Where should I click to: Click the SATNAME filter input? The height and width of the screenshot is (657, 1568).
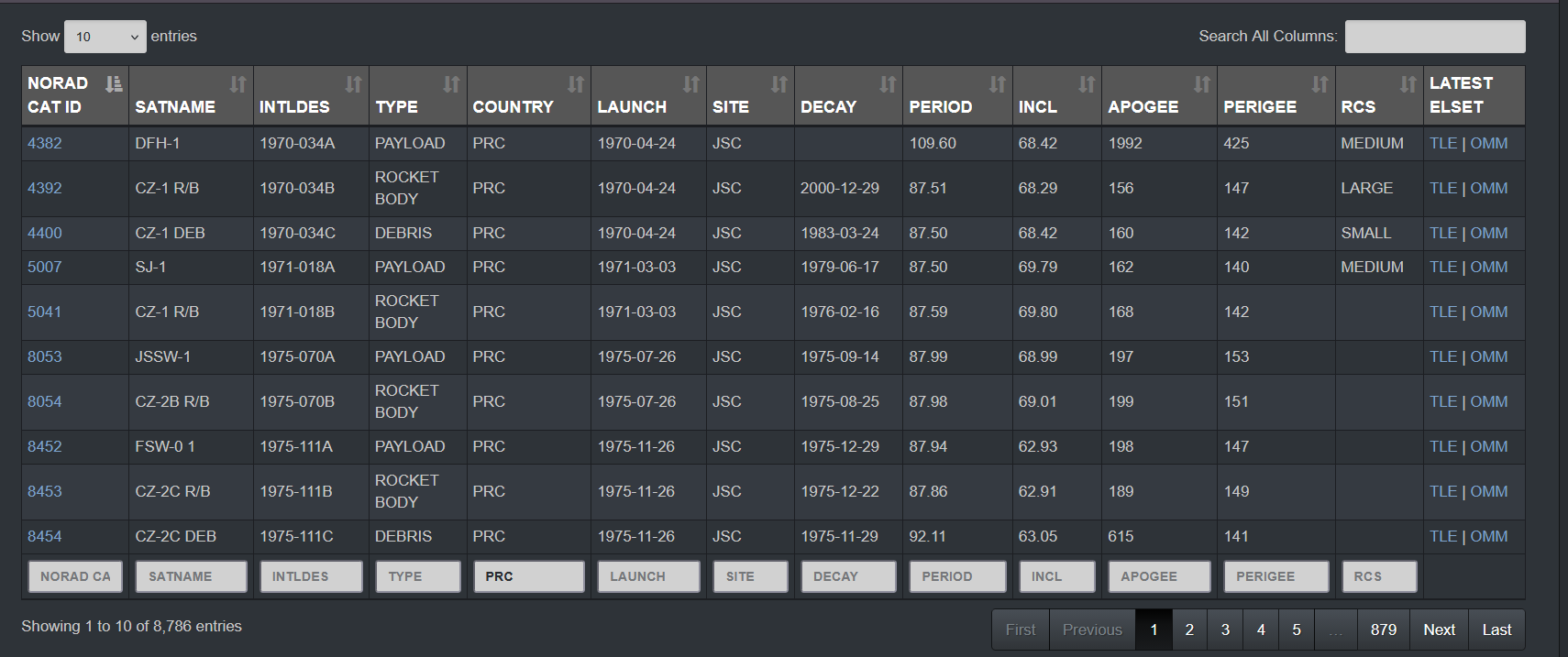pos(192,576)
